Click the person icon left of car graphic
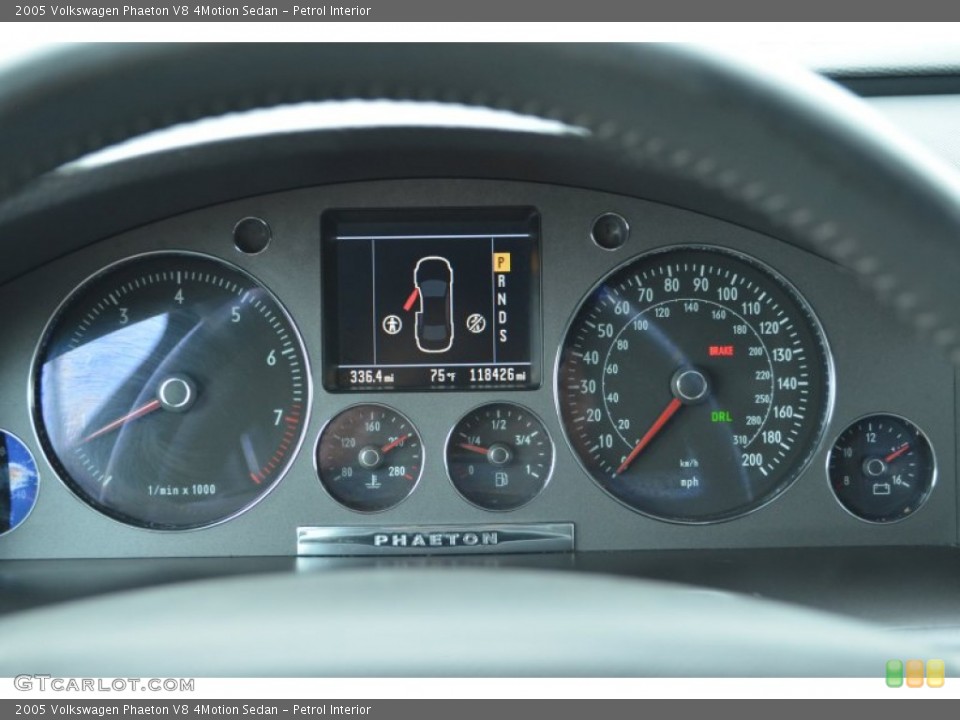This screenshot has height=720, width=960. pos(392,324)
